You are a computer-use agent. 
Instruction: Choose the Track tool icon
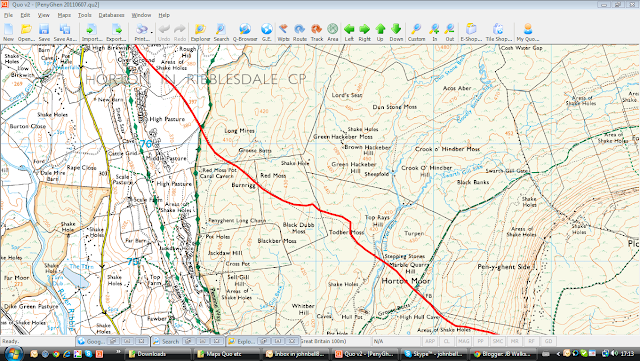pyautogui.click(x=317, y=32)
